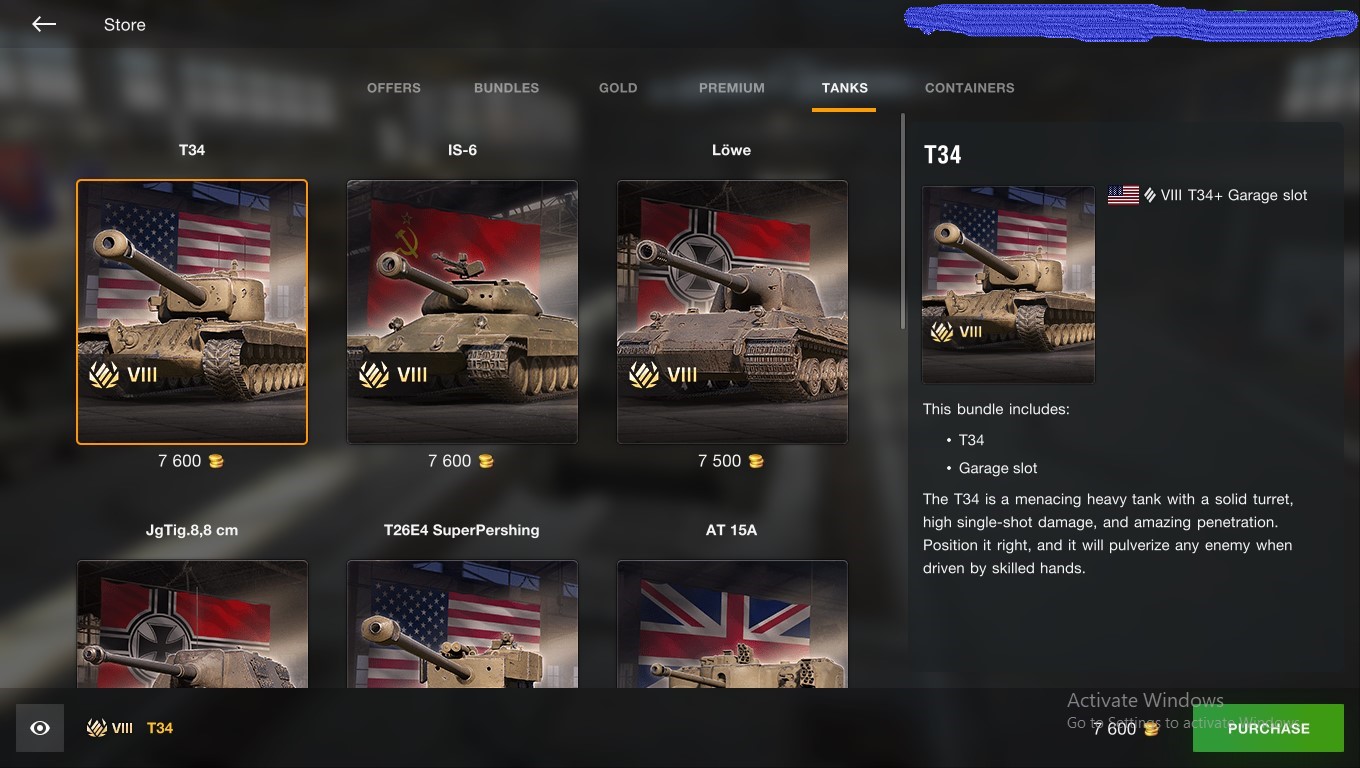This screenshot has height=768, width=1360.
Task: Click the gold coin icon under IS-6
Action: [486, 461]
